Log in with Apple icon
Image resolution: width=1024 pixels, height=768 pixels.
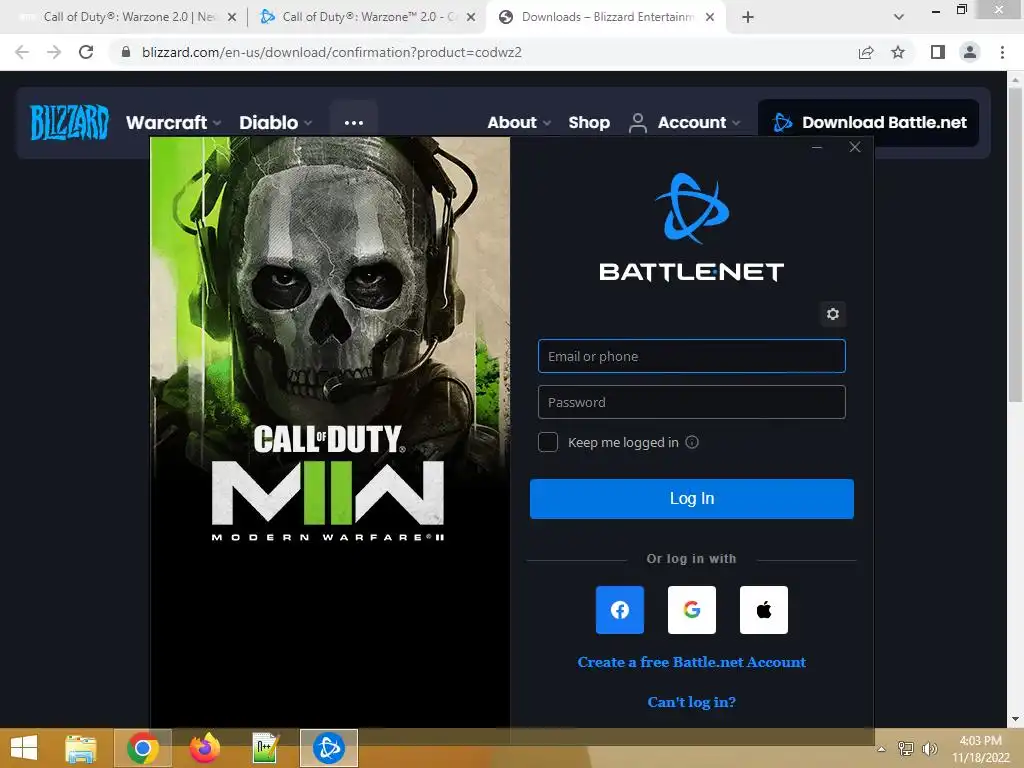click(763, 610)
